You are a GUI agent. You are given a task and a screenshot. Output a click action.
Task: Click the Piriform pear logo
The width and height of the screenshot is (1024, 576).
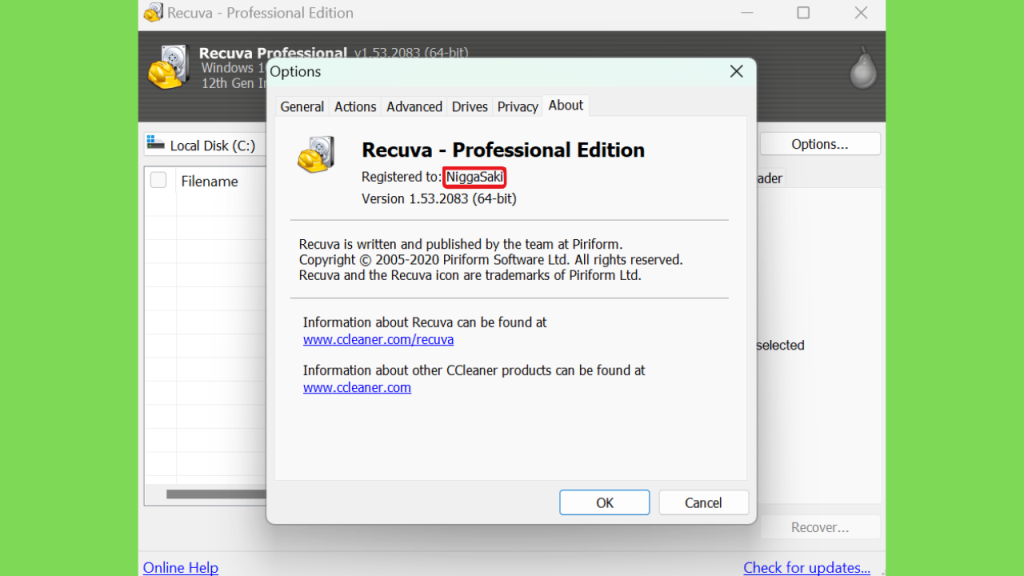pos(863,68)
